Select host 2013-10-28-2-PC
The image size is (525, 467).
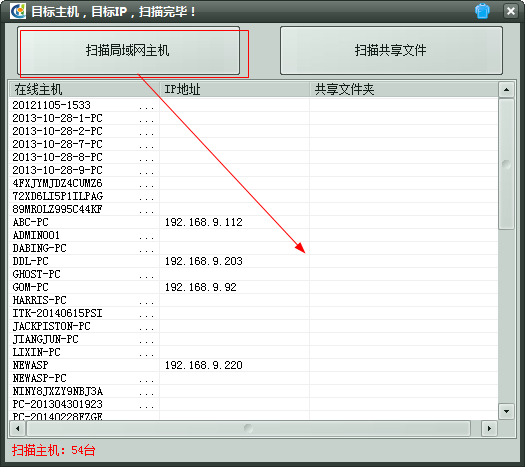coord(57,131)
